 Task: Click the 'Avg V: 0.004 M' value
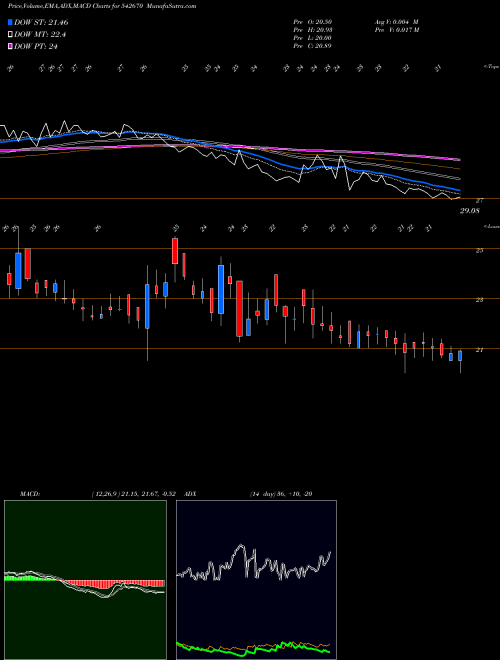(x=396, y=22)
